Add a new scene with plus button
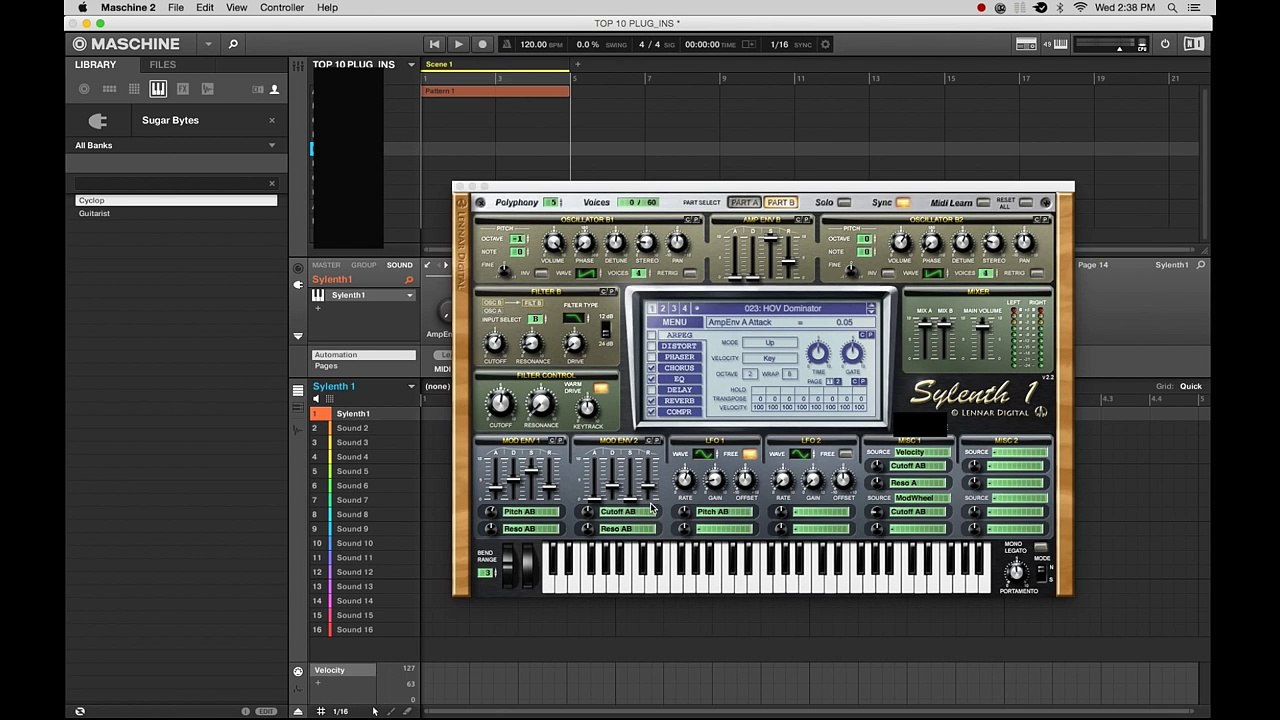Screen dimensions: 1280x720 577,65
